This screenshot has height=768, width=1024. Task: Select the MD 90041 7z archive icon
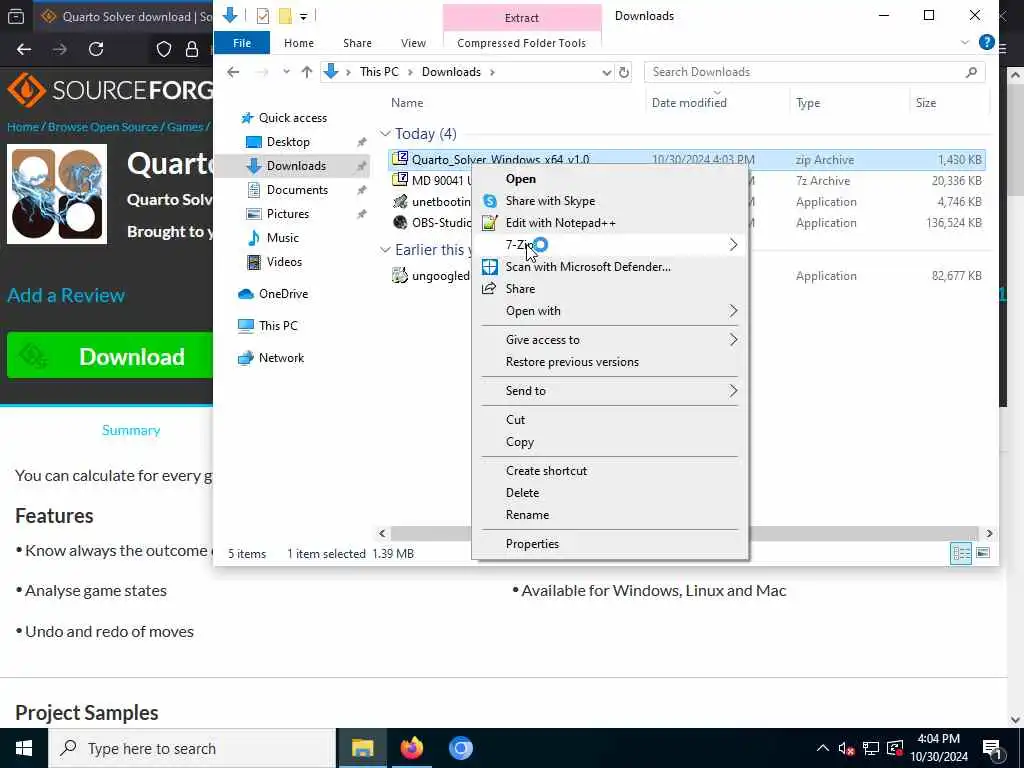pos(400,180)
